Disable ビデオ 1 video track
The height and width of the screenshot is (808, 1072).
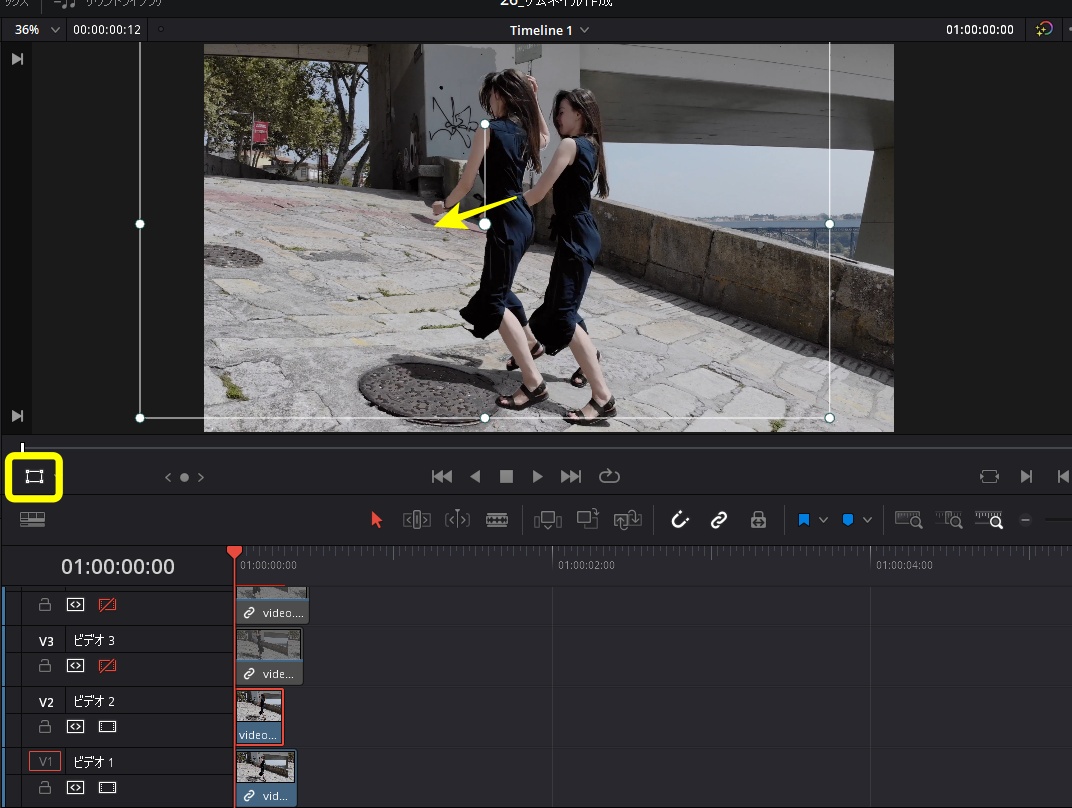(107, 787)
